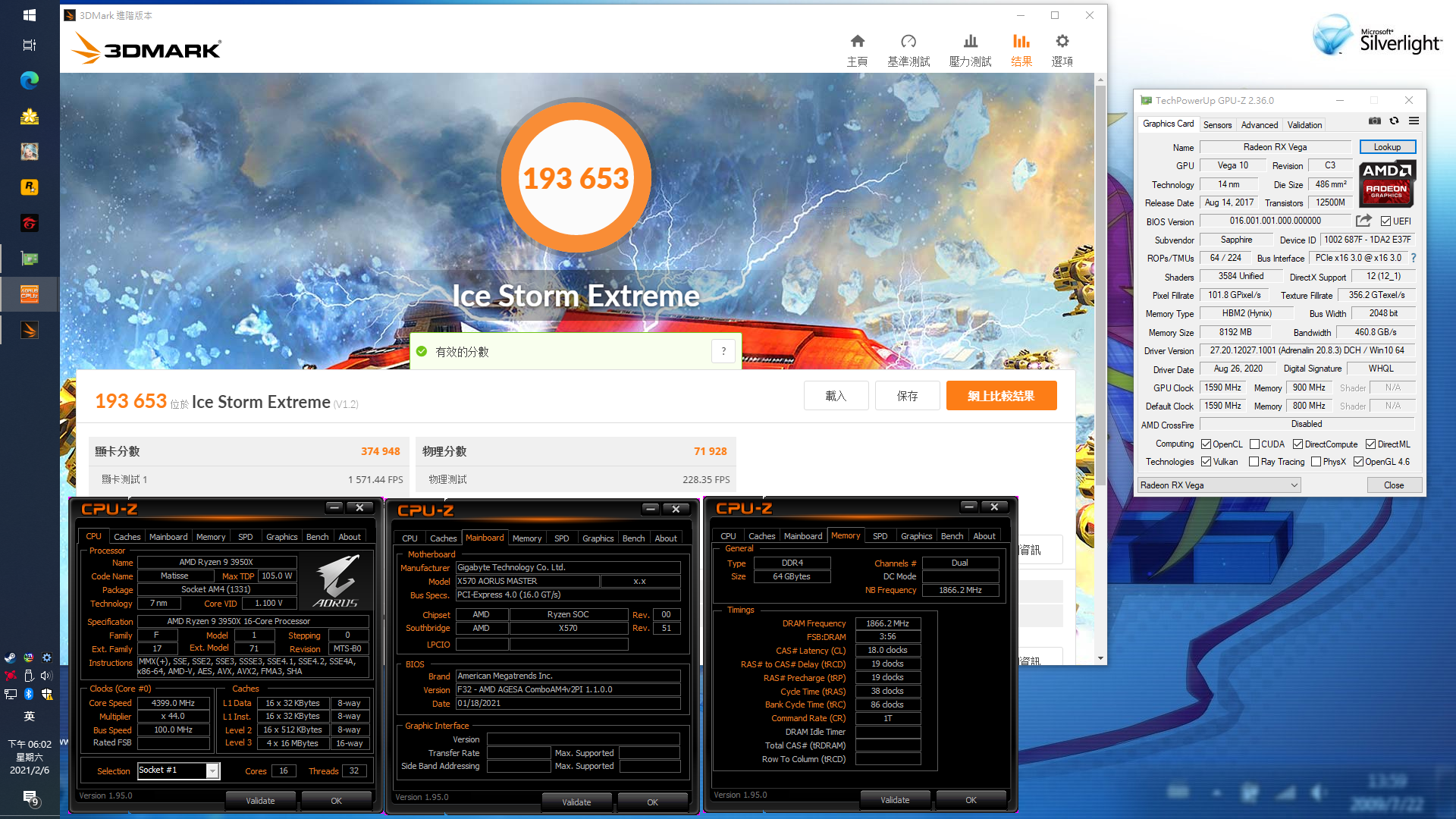Toggle the UEFI checkbox in GPU-Z
The height and width of the screenshot is (819, 1456).
tap(1385, 221)
